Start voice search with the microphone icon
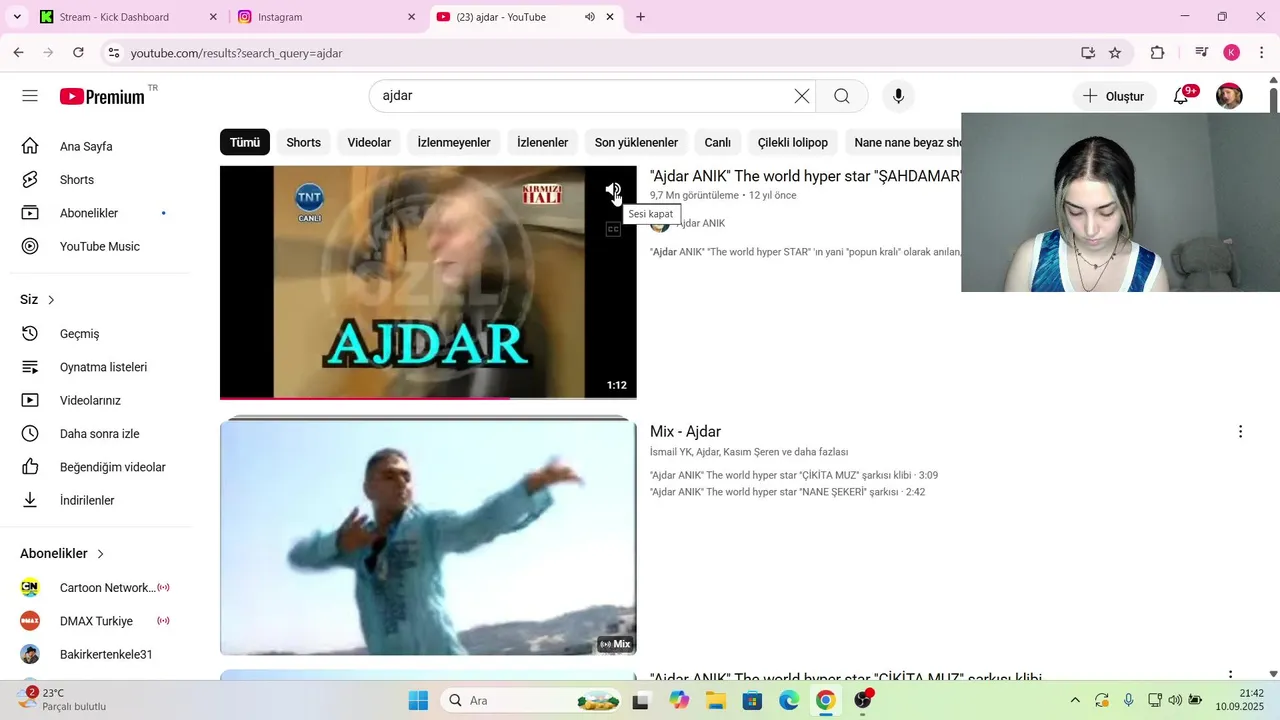The width and height of the screenshot is (1280, 720). coord(898,96)
